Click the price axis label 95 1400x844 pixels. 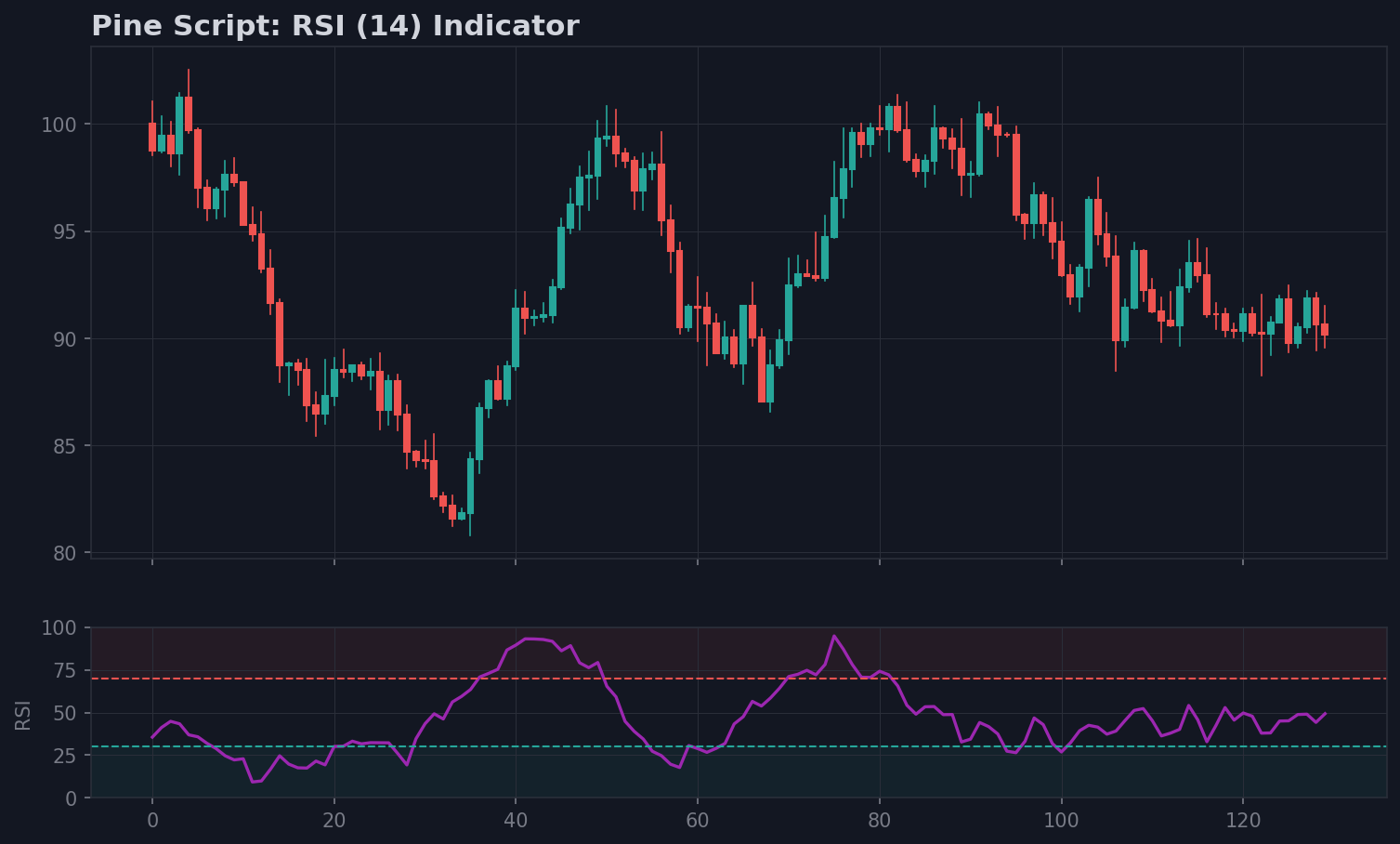click(65, 231)
